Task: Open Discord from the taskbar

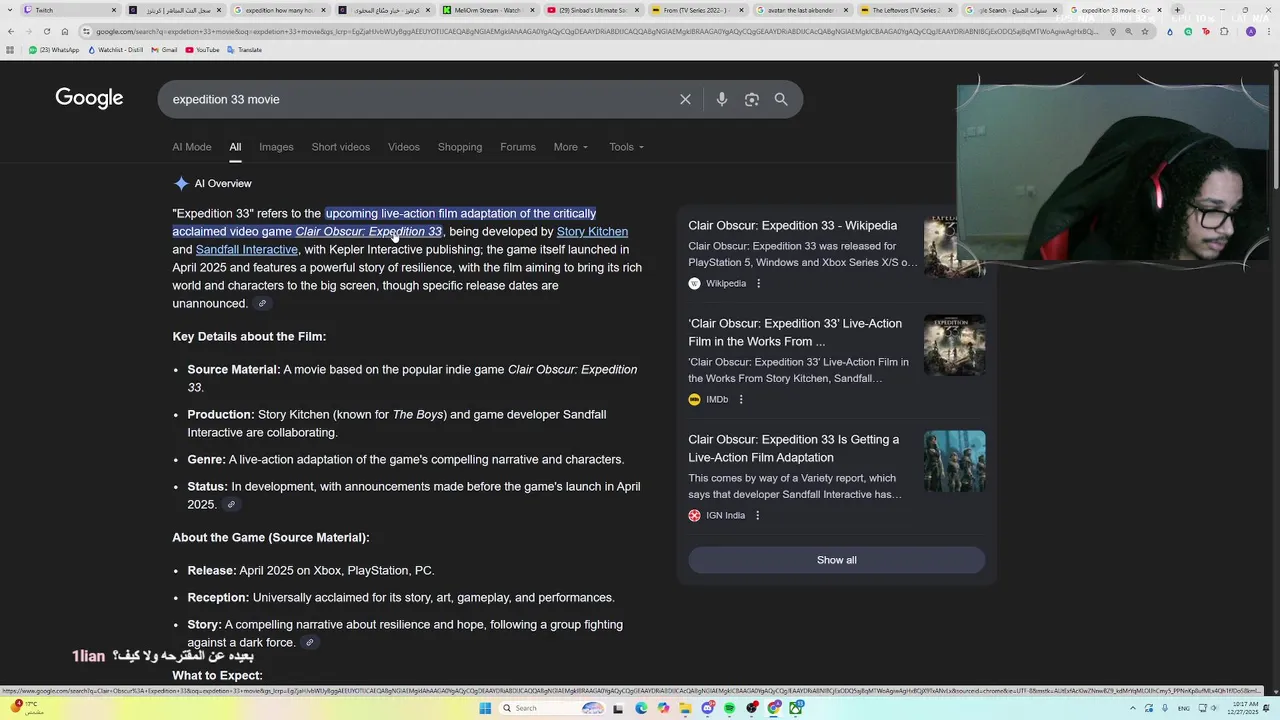Action: point(708,708)
